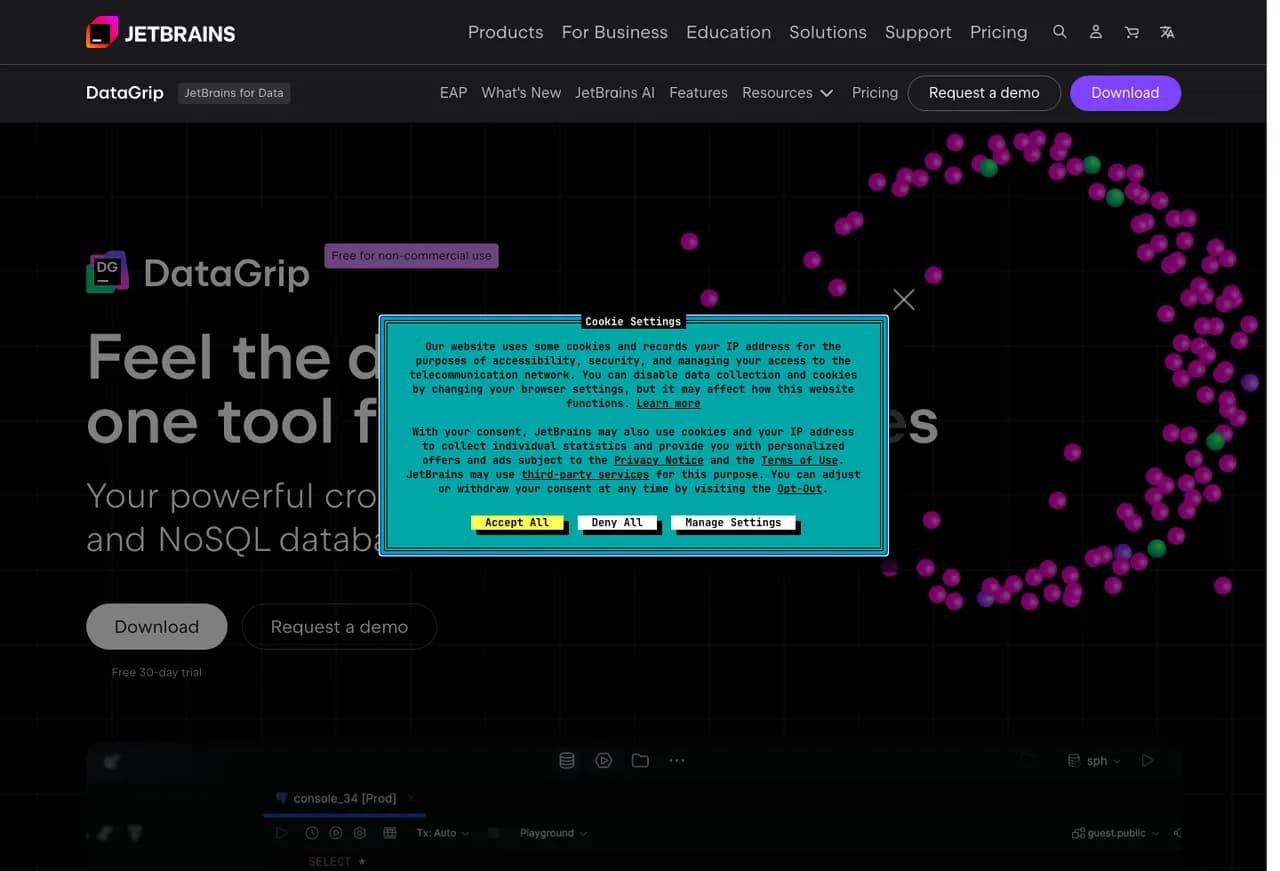This screenshot has width=1280, height=871.
Task: Expand the sph data source dropdown
Action: [1095, 761]
